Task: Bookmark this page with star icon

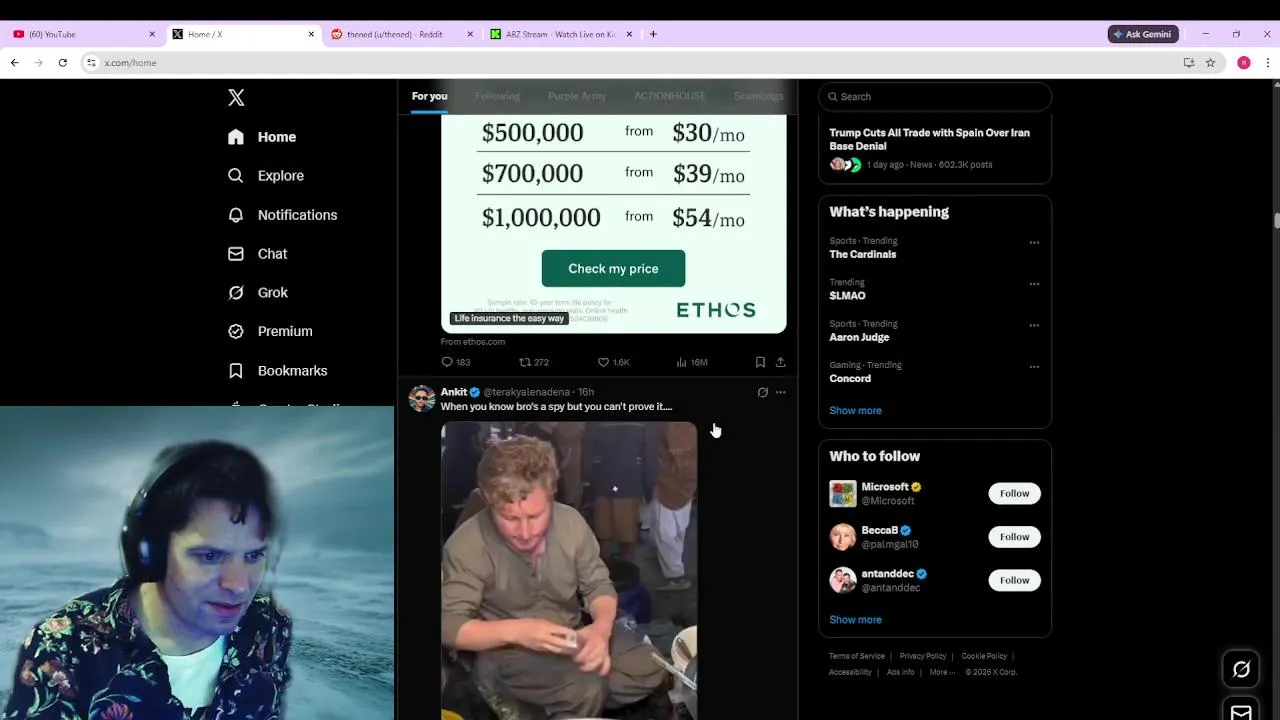Action: [1210, 62]
